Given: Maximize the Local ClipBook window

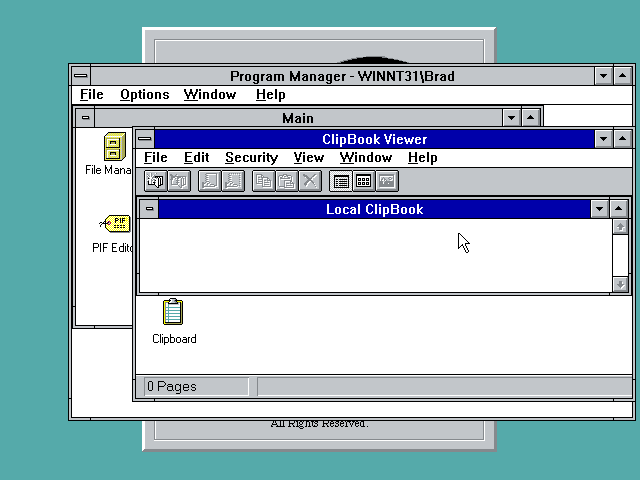Looking at the screenshot, I should pyautogui.click(x=618, y=209).
